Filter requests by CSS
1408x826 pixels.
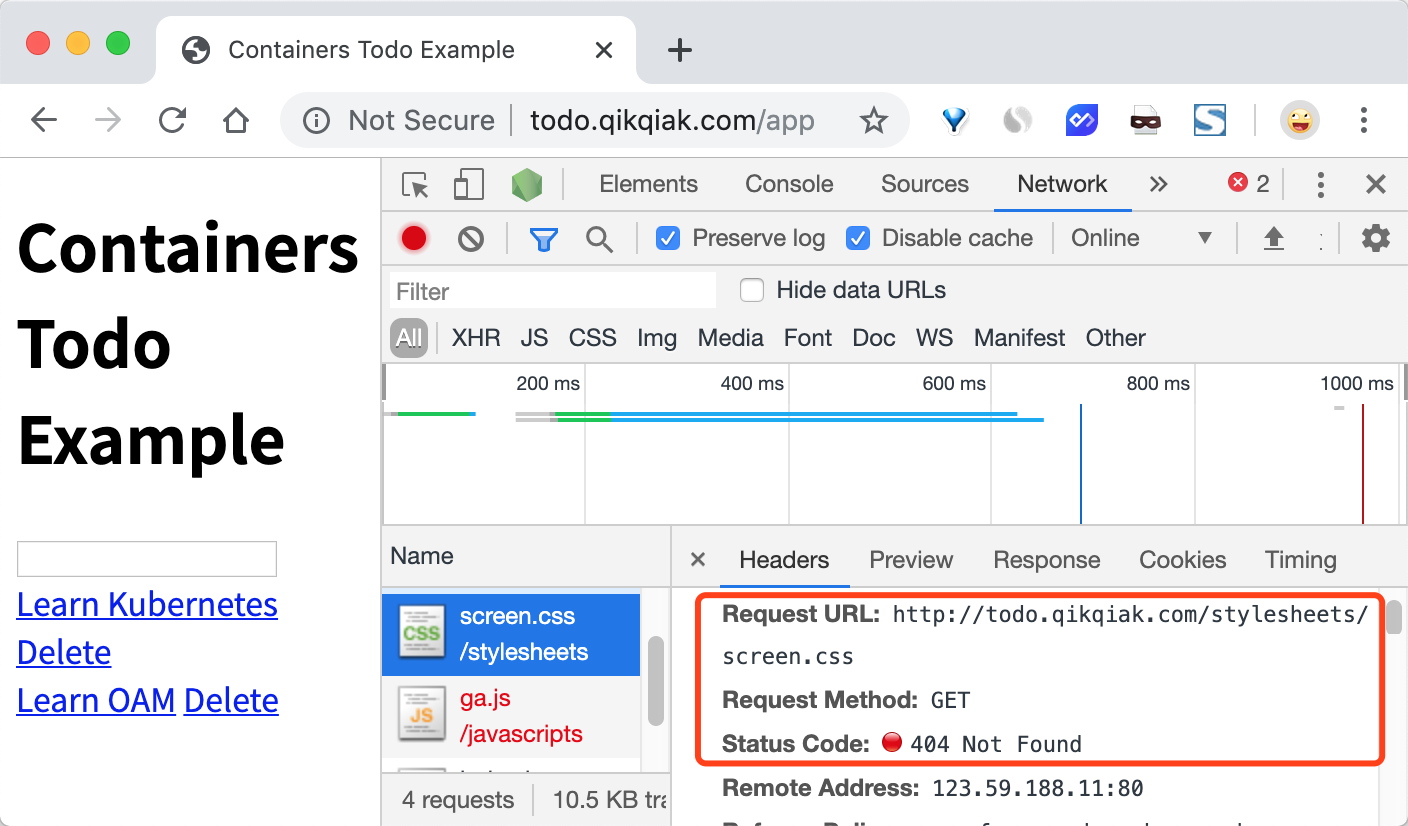(592, 338)
